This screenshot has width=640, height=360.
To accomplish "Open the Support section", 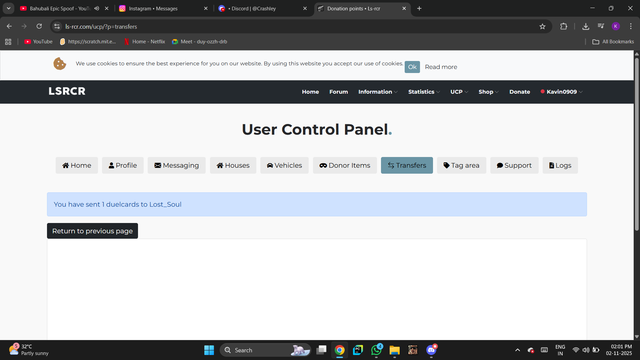I will click(514, 165).
